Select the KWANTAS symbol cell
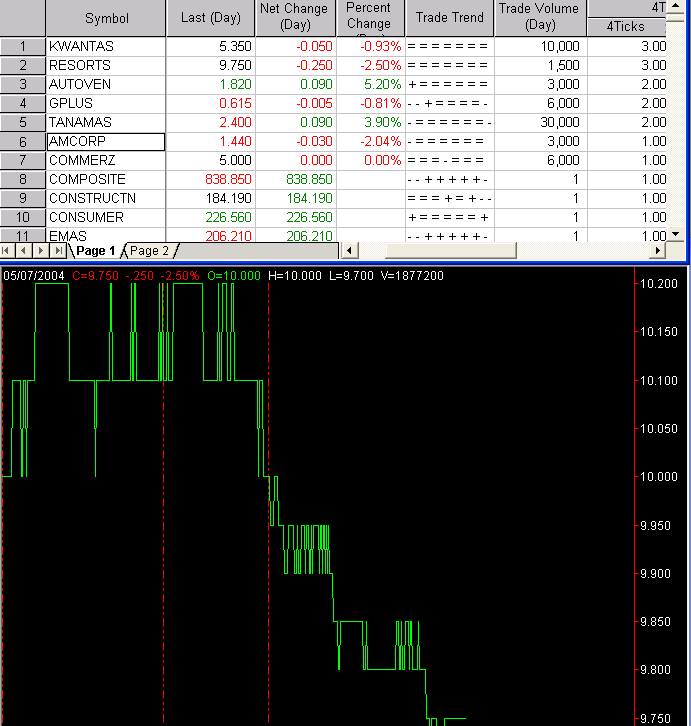The image size is (691, 726). click(106, 46)
